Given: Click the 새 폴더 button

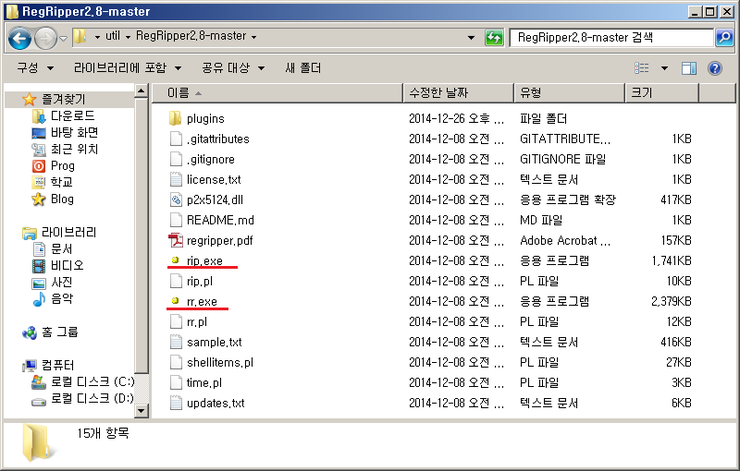Looking at the screenshot, I should (303, 68).
